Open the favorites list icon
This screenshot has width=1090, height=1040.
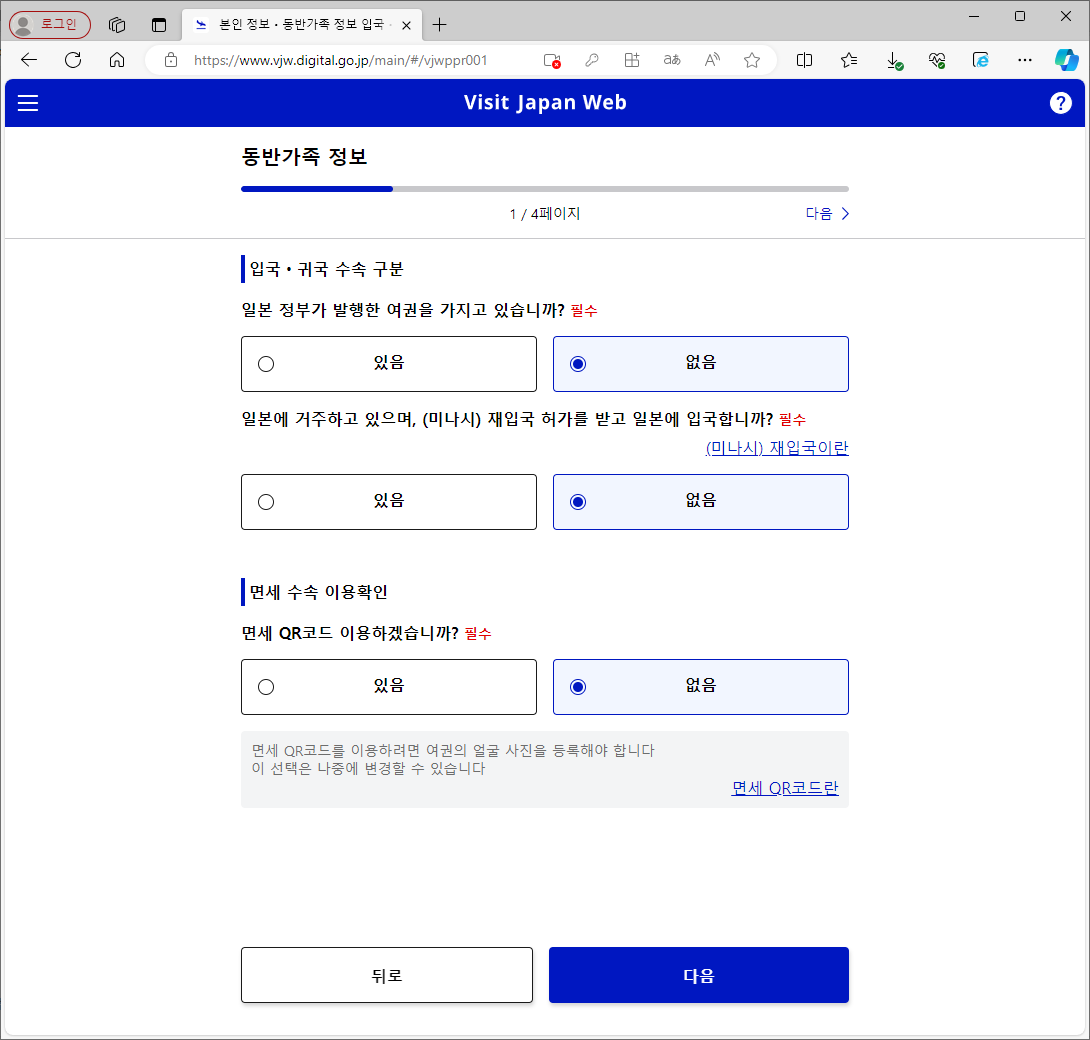point(849,60)
